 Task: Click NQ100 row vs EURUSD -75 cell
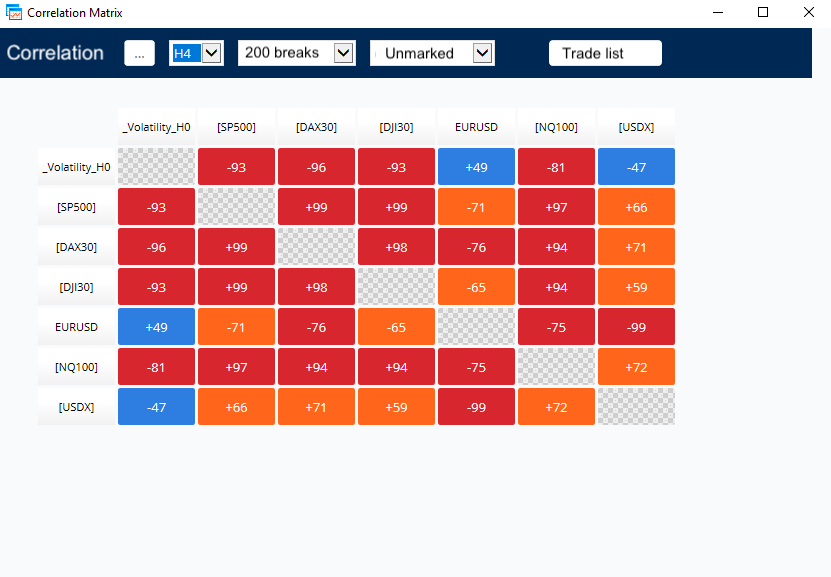pyautogui.click(x=476, y=367)
